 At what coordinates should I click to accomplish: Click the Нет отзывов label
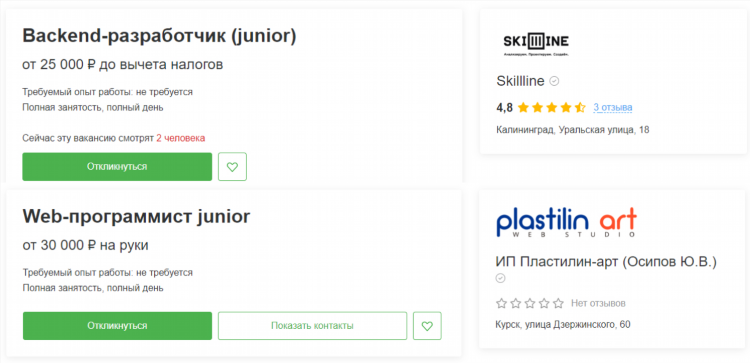(x=598, y=303)
